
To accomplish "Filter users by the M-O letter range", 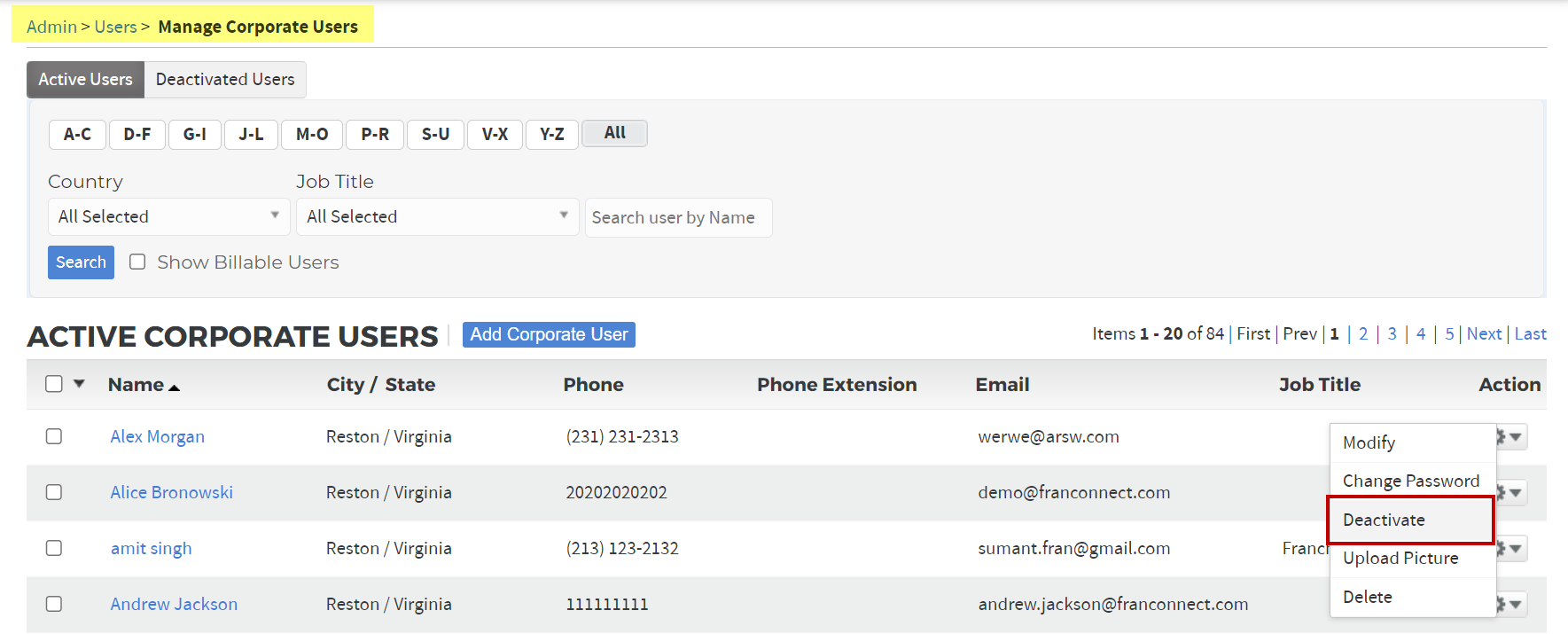I will click(x=312, y=134).
